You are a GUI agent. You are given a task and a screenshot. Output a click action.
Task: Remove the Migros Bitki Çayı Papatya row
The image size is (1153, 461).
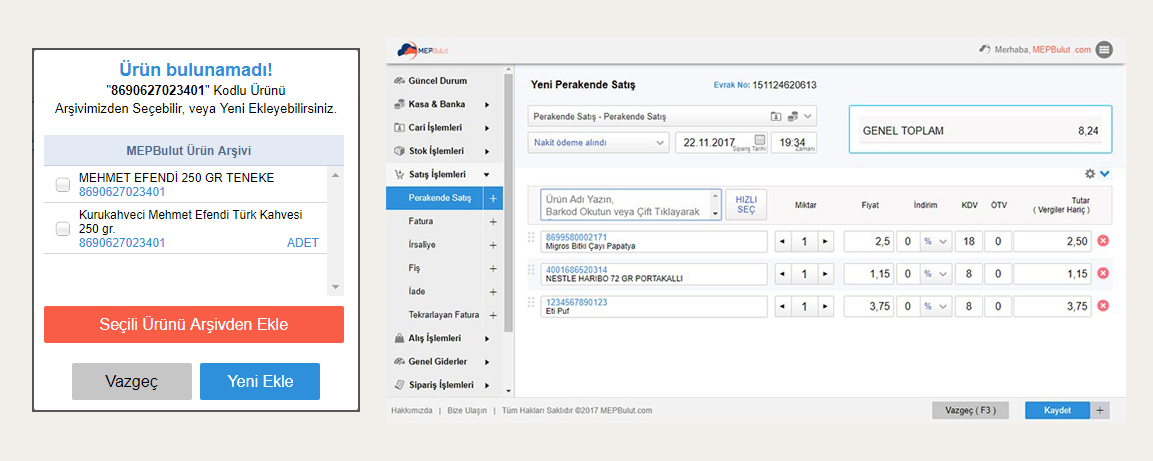(x=1103, y=241)
